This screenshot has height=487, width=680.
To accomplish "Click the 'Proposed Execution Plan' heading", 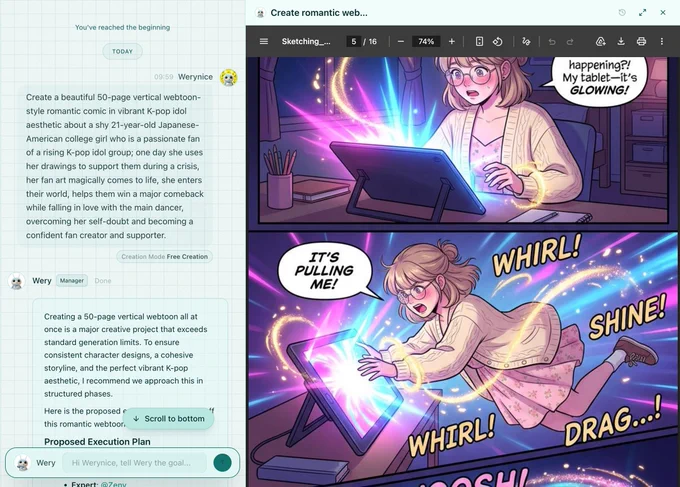I will coord(97,441).
